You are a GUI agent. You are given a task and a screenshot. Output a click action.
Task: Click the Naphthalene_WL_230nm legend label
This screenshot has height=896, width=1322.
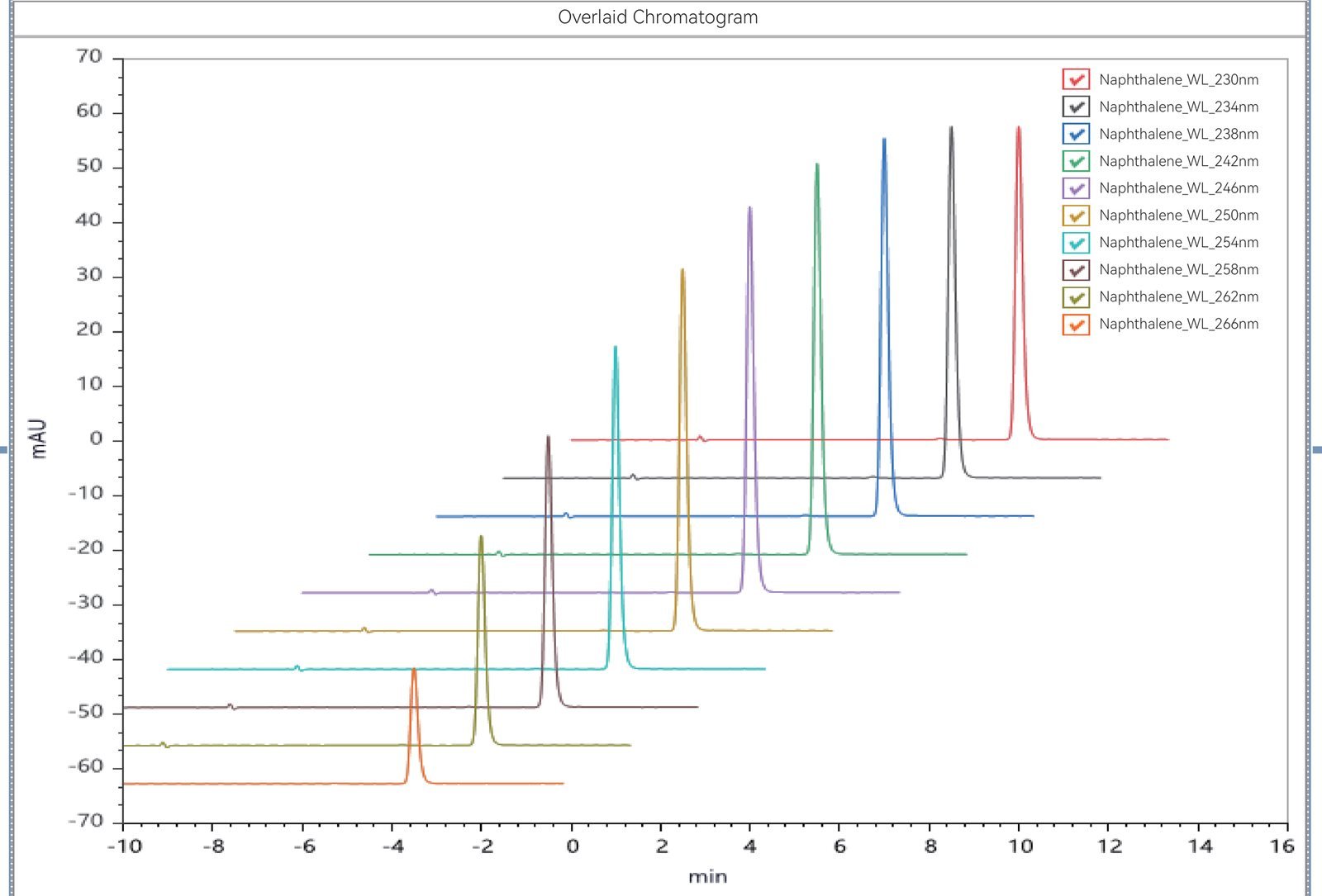point(1179,80)
